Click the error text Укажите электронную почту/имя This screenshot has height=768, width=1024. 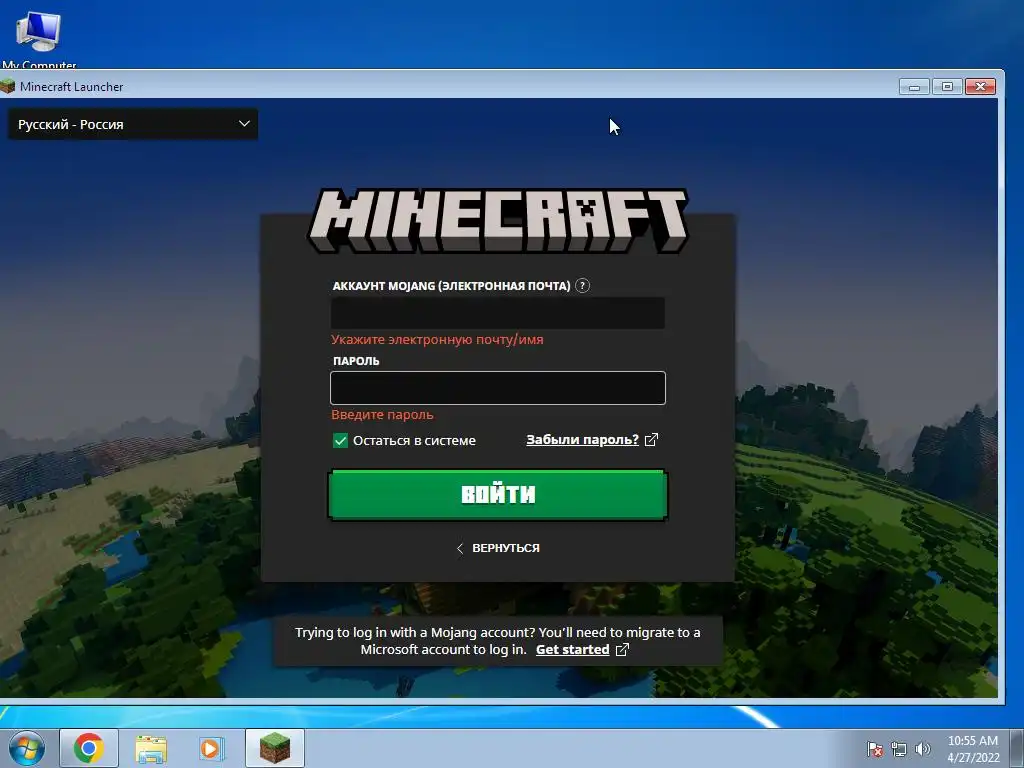point(437,340)
